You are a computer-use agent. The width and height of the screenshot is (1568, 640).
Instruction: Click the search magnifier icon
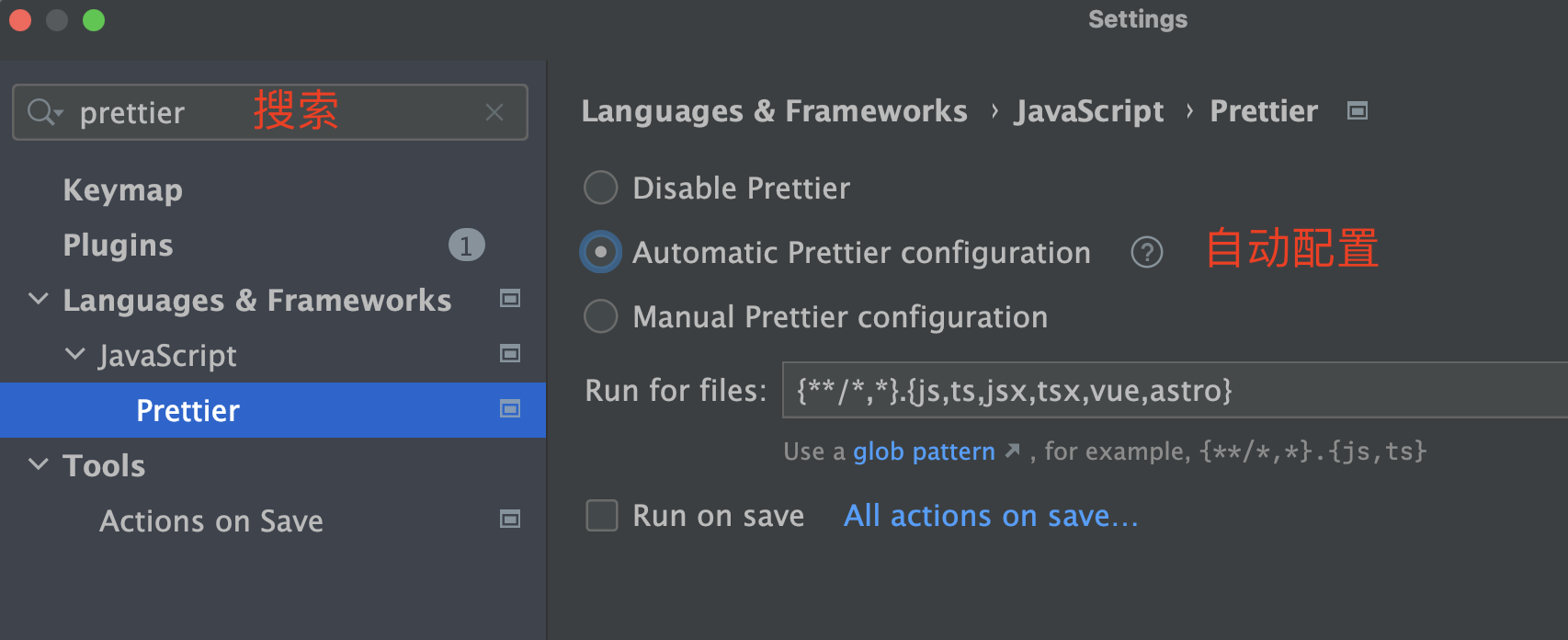(44, 112)
